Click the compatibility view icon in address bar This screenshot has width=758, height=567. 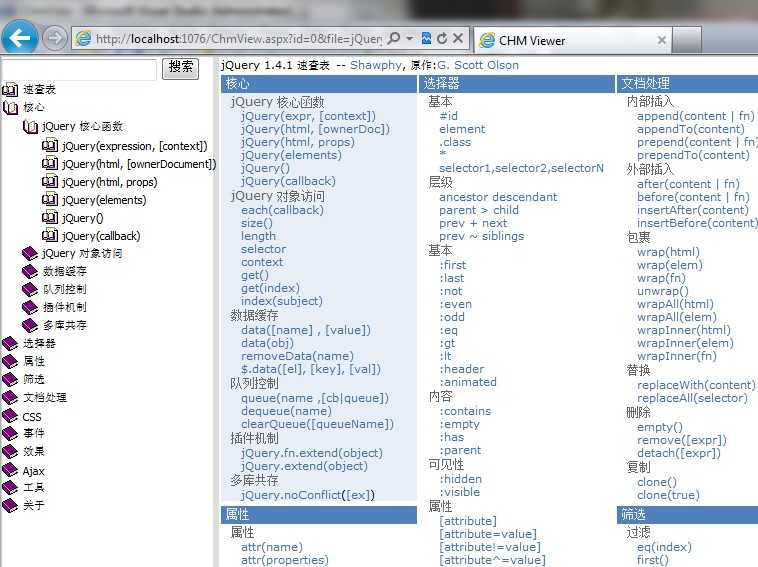(x=426, y=38)
